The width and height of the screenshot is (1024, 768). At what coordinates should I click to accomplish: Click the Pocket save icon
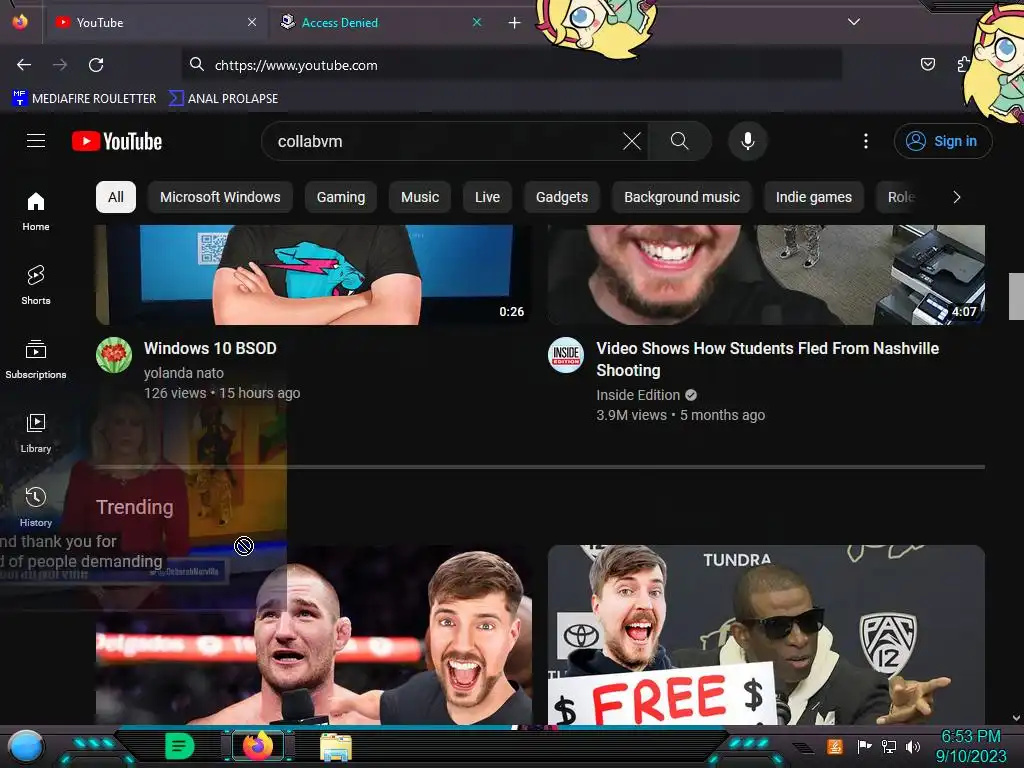click(927, 64)
